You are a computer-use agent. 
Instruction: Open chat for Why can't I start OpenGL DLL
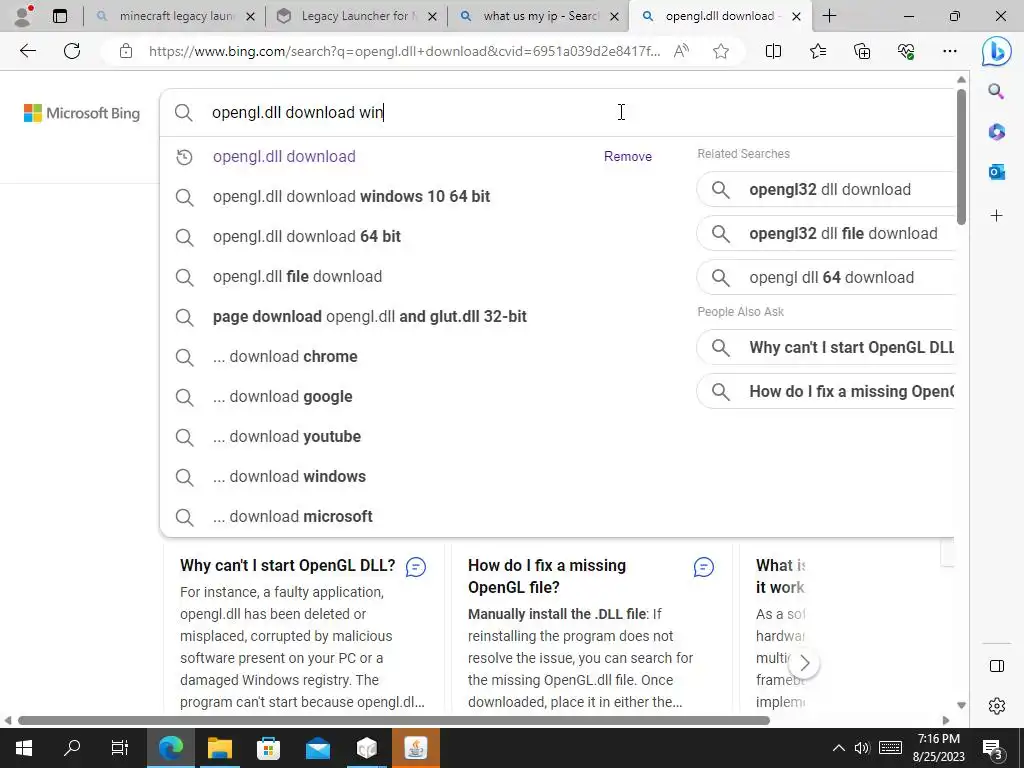coord(416,567)
